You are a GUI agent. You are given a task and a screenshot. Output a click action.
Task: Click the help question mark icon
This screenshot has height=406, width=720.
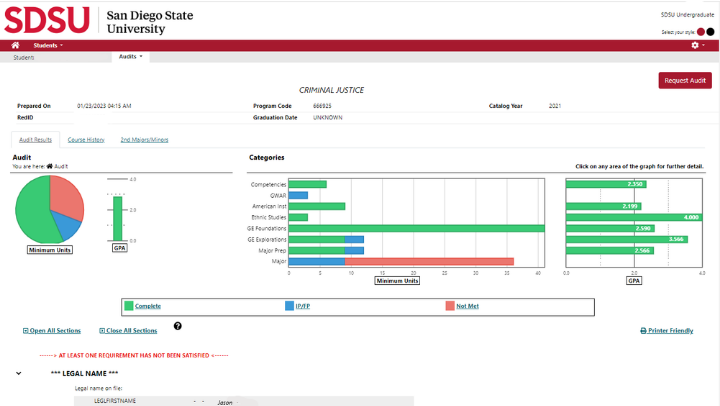click(x=178, y=326)
